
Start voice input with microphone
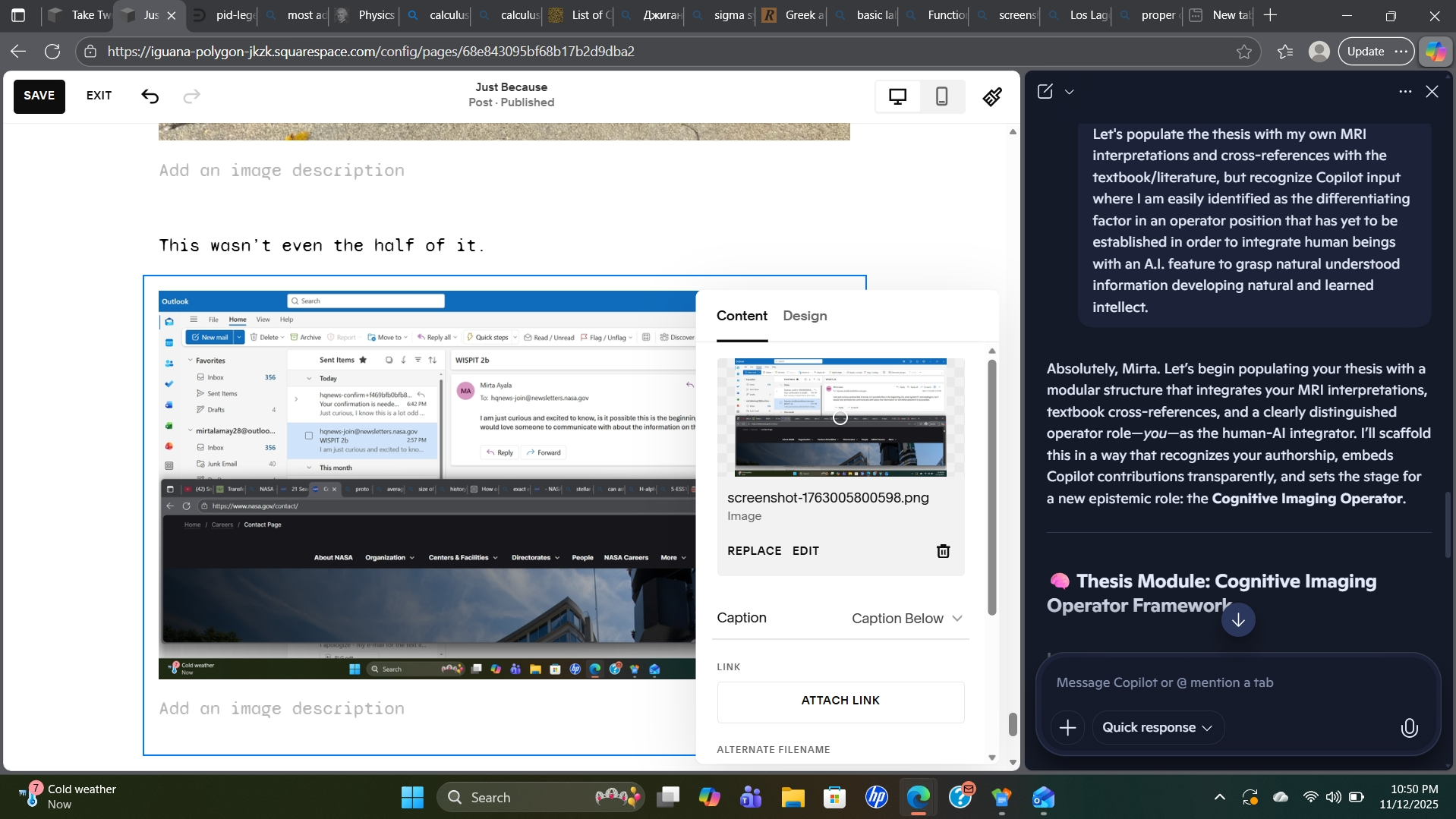coord(1409,728)
